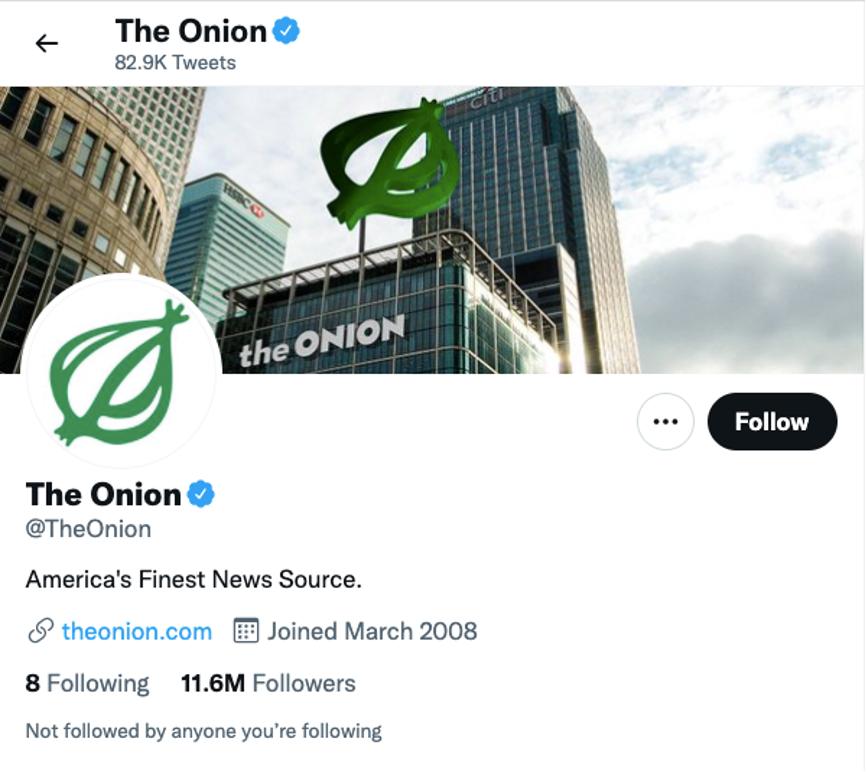Click the verified badge beside the profile name
This screenshot has width=866, height=772.
(x=202, y=493)
